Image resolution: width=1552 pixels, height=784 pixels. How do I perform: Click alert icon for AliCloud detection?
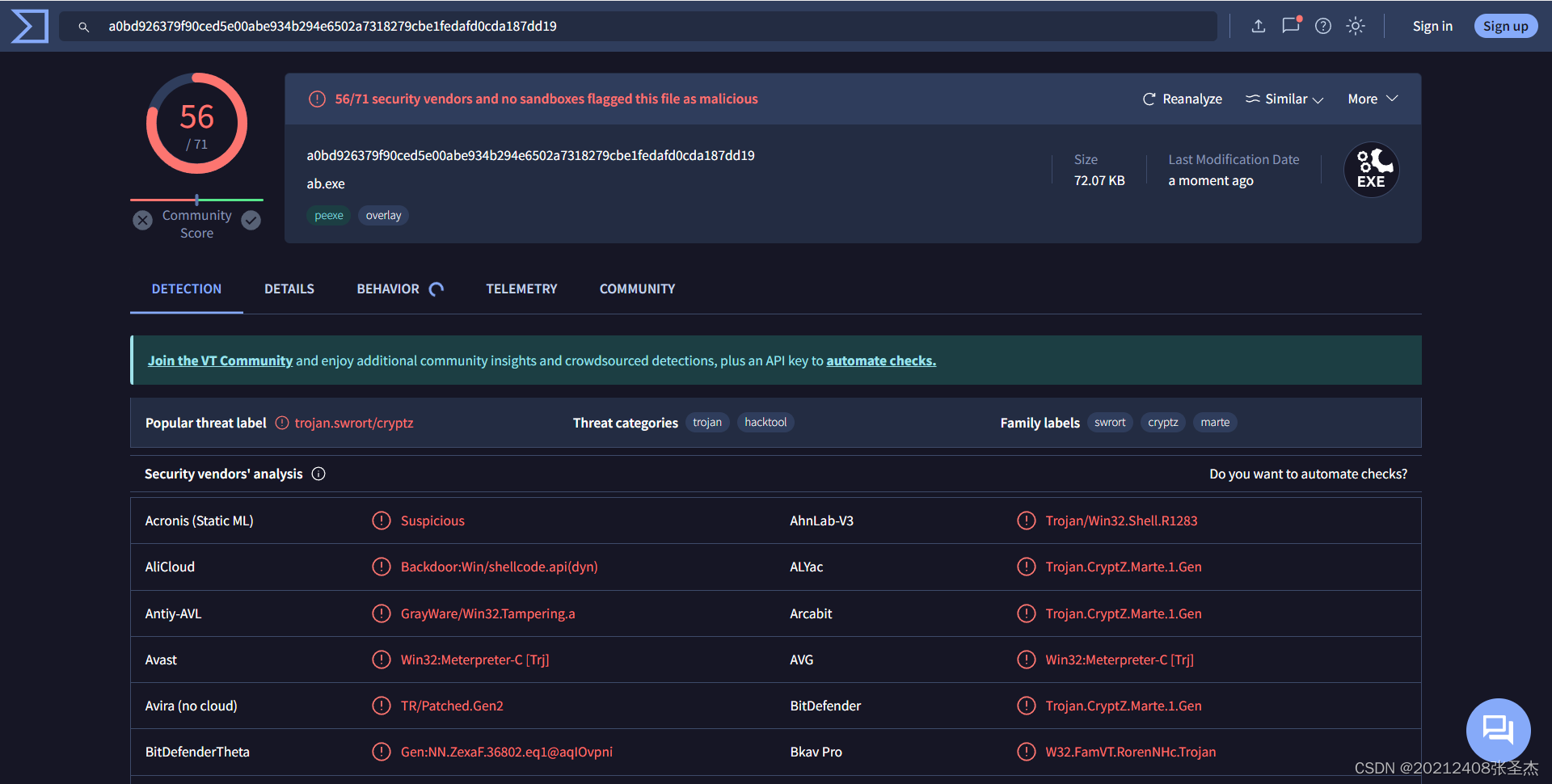pyautogui.click(x=382, y=567)
